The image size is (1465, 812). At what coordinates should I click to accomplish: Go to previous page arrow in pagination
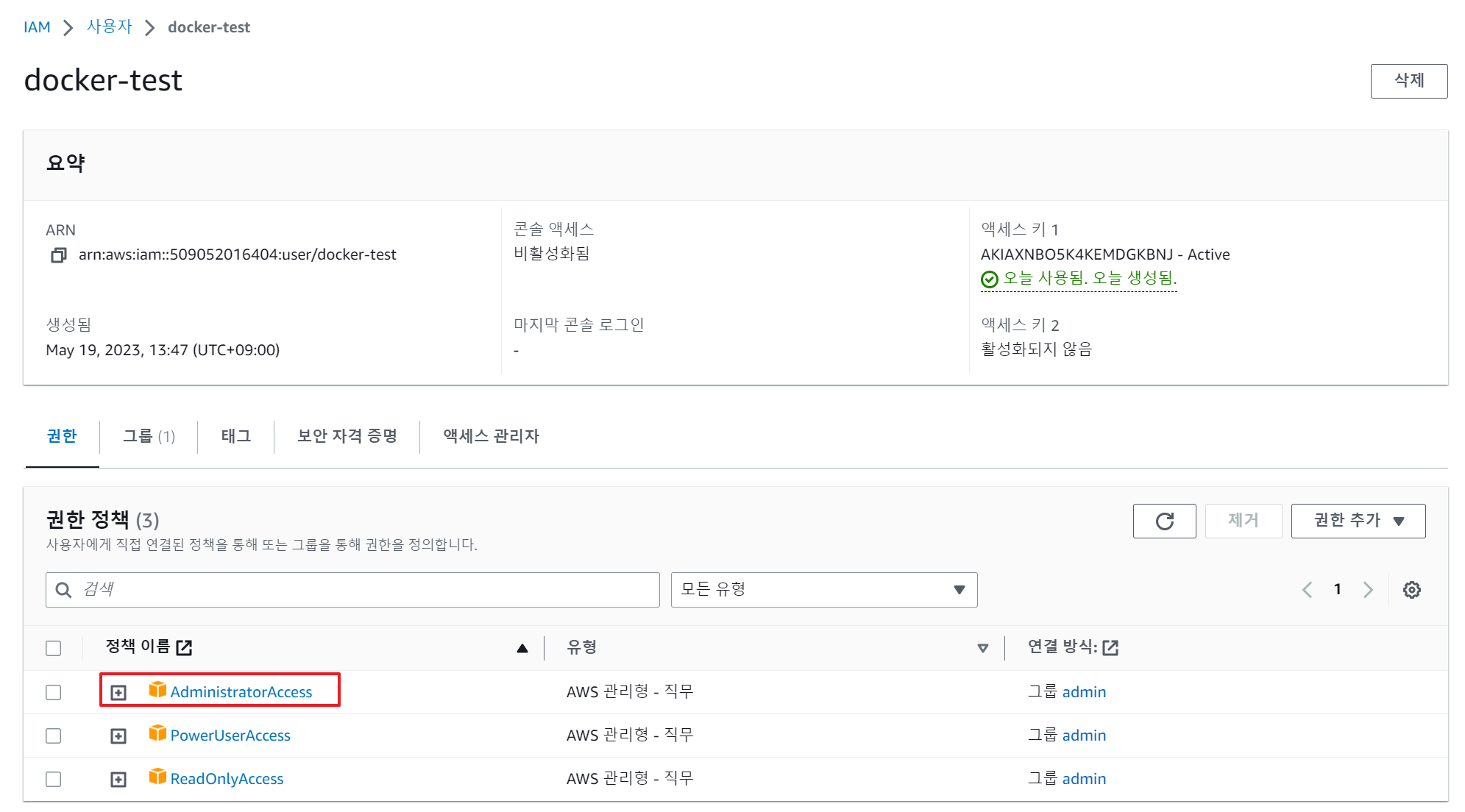[x=1308, y=590]
